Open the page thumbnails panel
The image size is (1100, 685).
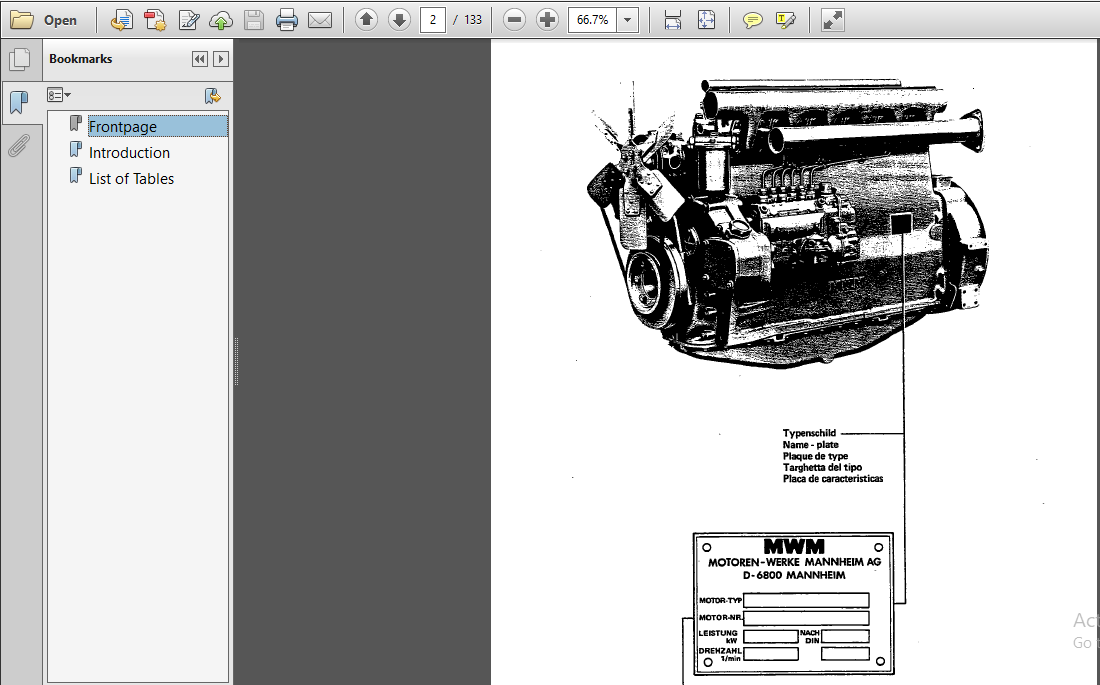20,59
